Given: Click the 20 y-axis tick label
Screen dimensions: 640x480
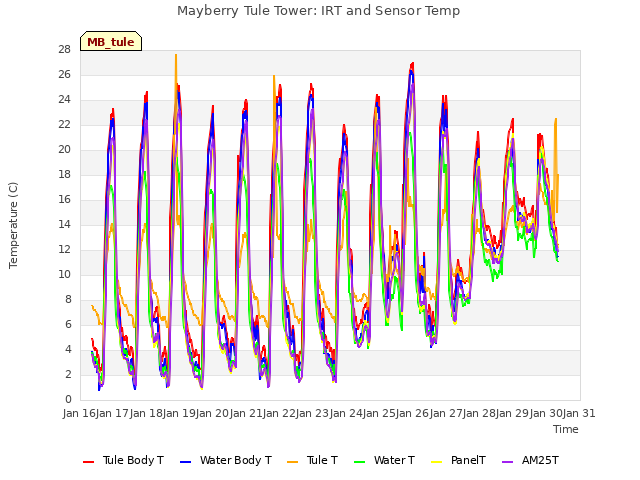Looking at the screenshot, I should click(x=64, y=150).
